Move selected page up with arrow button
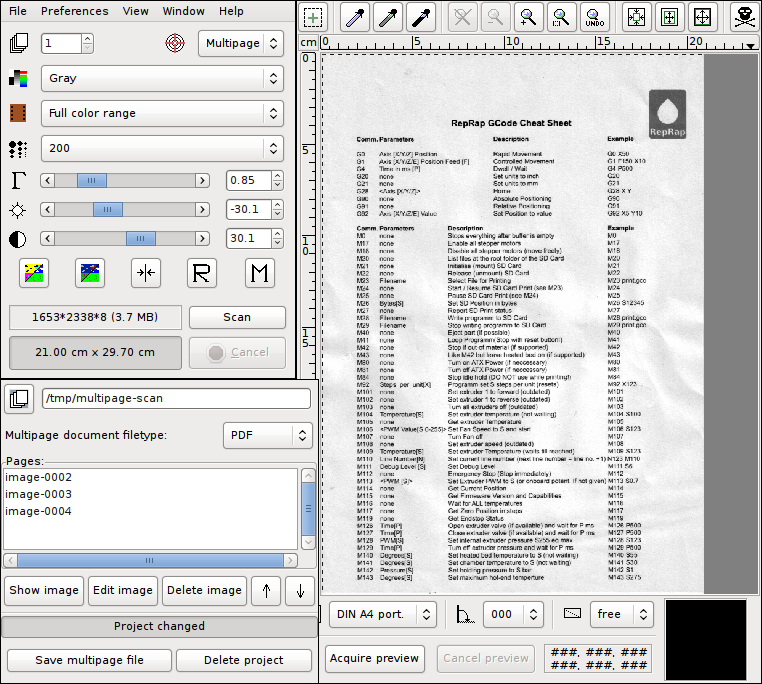The height and width of the screenshot is (684, 762). (266, 590)
